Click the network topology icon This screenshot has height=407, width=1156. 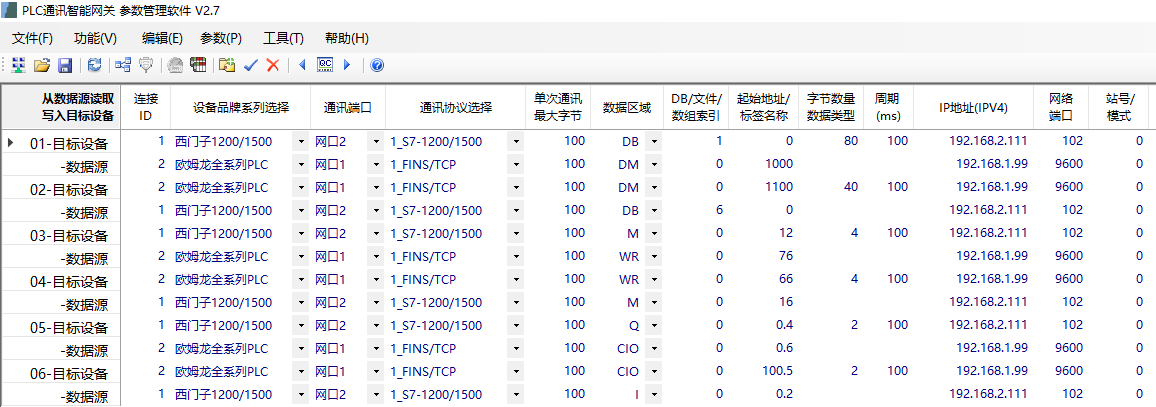tap(123, 65)
